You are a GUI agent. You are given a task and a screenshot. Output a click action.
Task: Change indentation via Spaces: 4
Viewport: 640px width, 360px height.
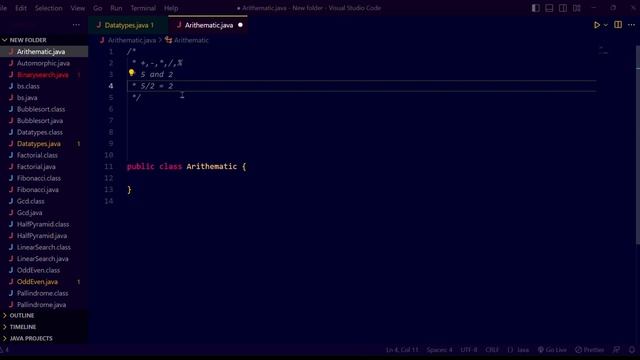coord(439,350)
